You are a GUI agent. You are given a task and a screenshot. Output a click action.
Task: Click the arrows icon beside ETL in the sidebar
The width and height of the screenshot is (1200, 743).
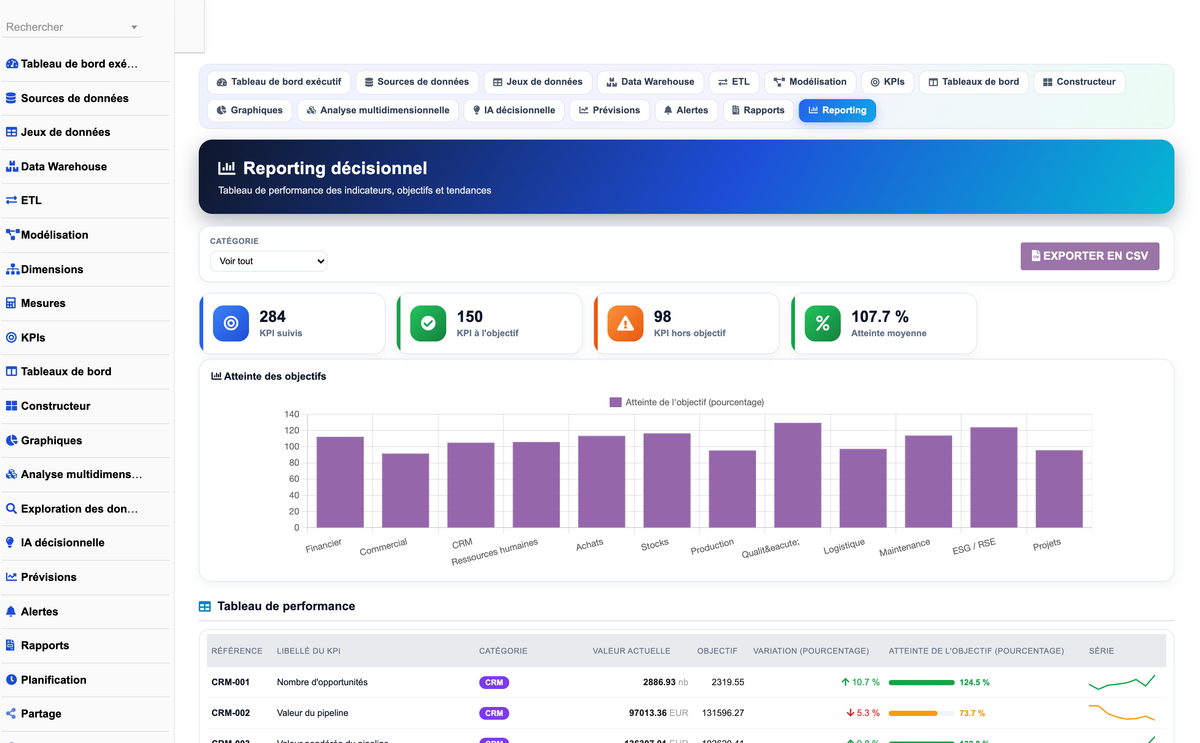[12, 201]
